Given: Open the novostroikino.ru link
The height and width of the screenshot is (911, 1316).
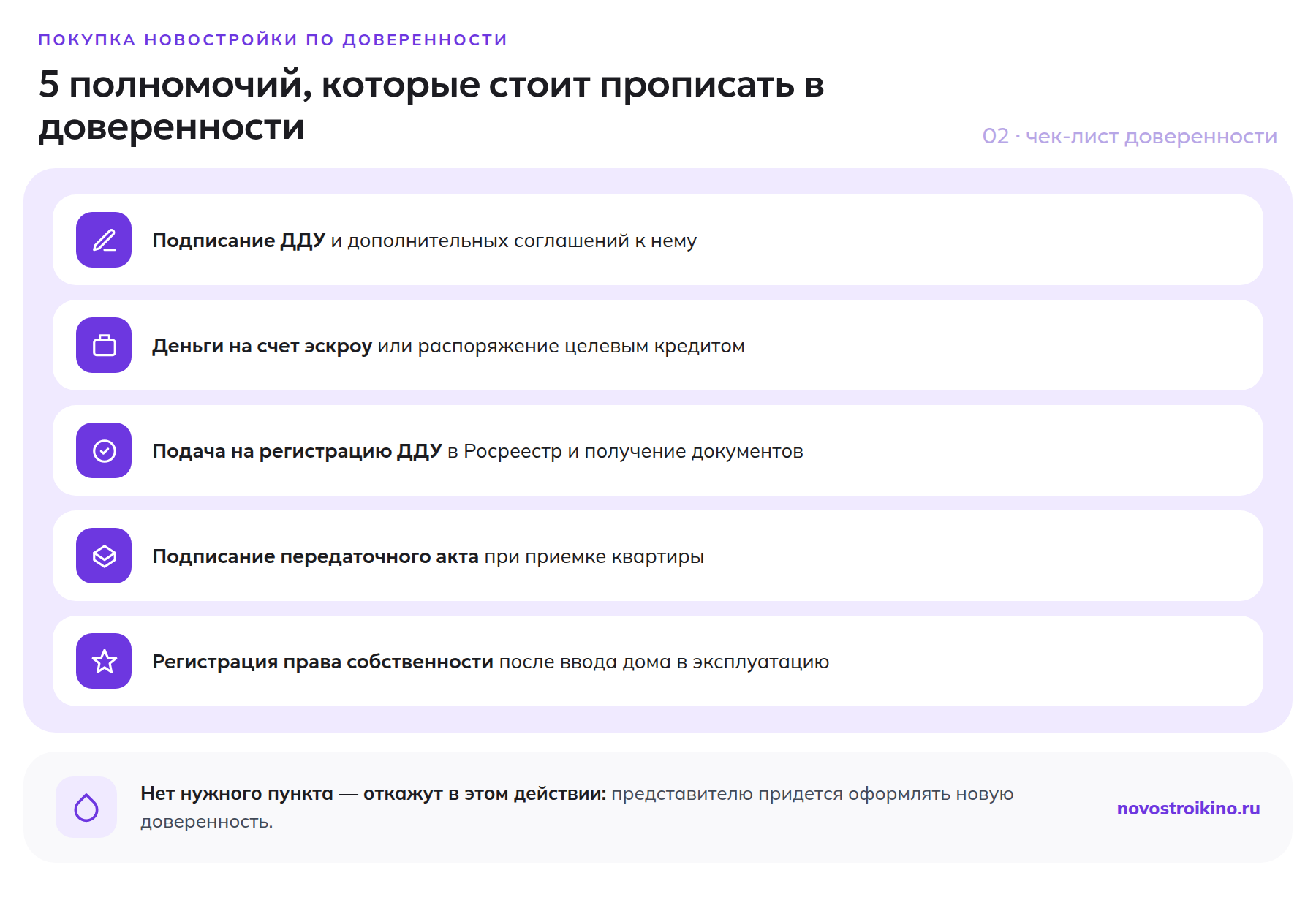Looking at the screenshot, I should click(1188, 808).
